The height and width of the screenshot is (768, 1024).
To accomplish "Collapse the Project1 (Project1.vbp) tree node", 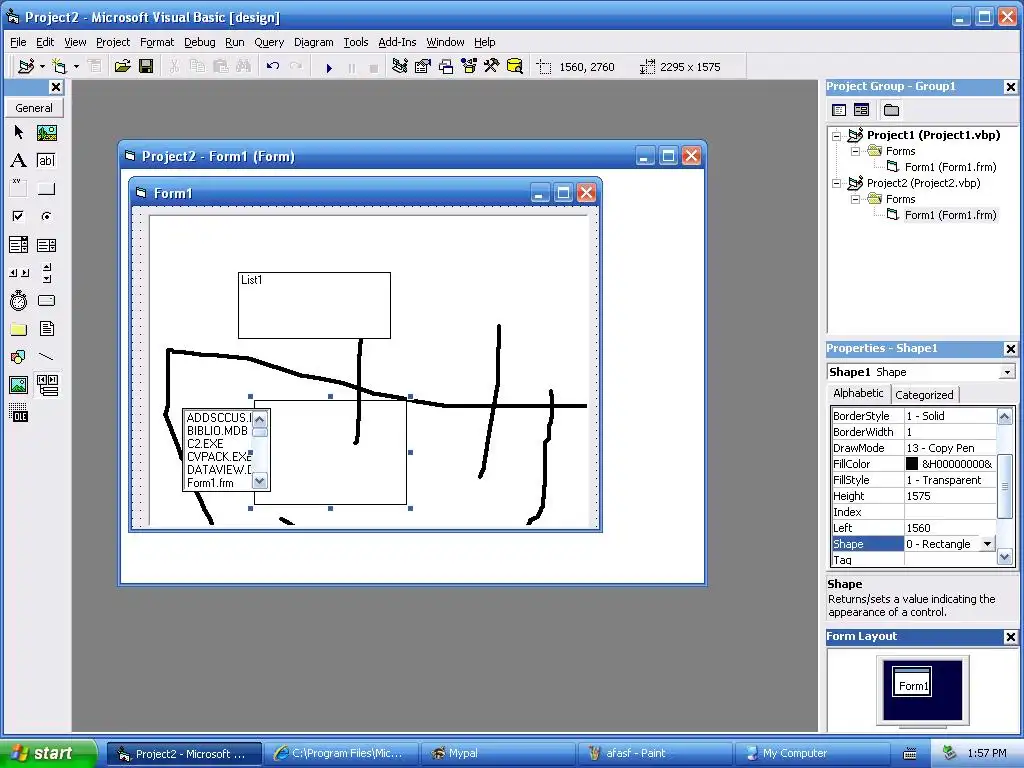I will tap(836, 136).
